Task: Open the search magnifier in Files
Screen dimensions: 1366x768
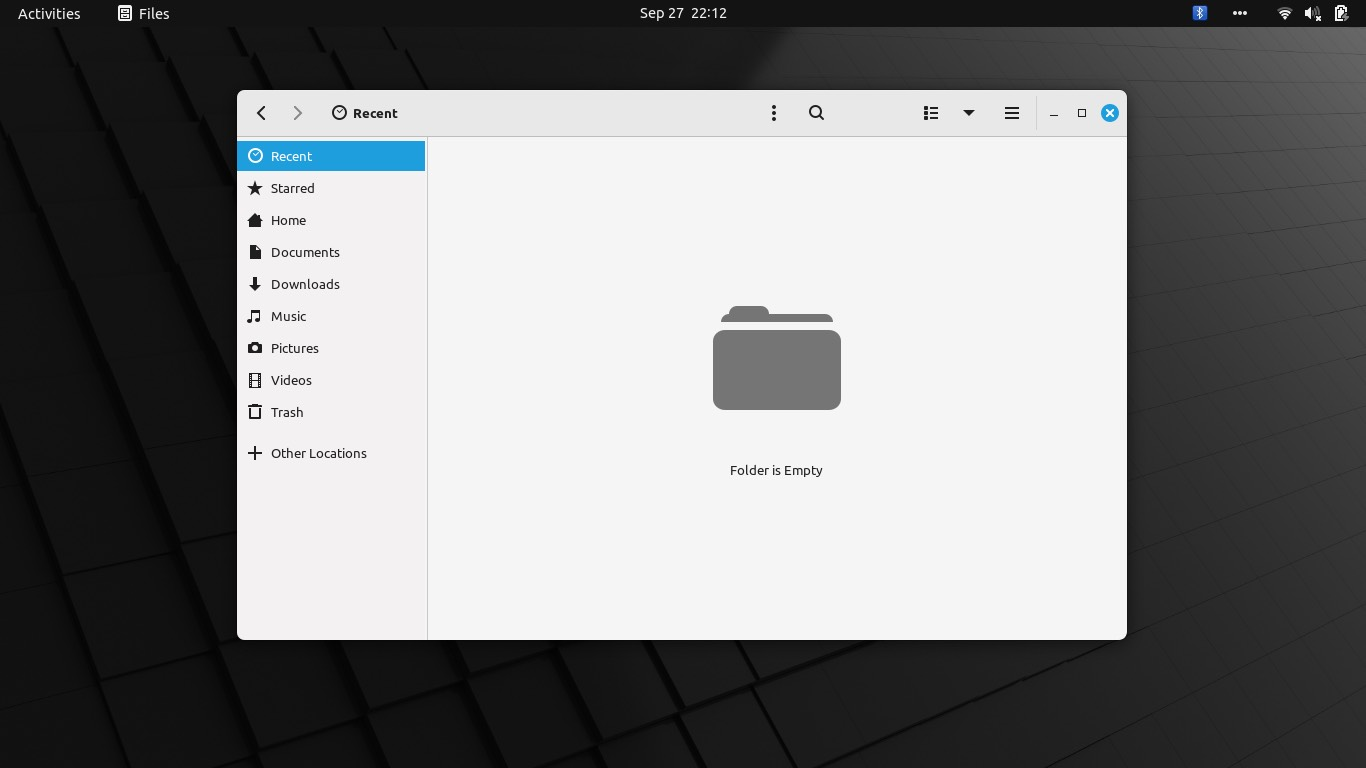Action: (x=816, y=113)
